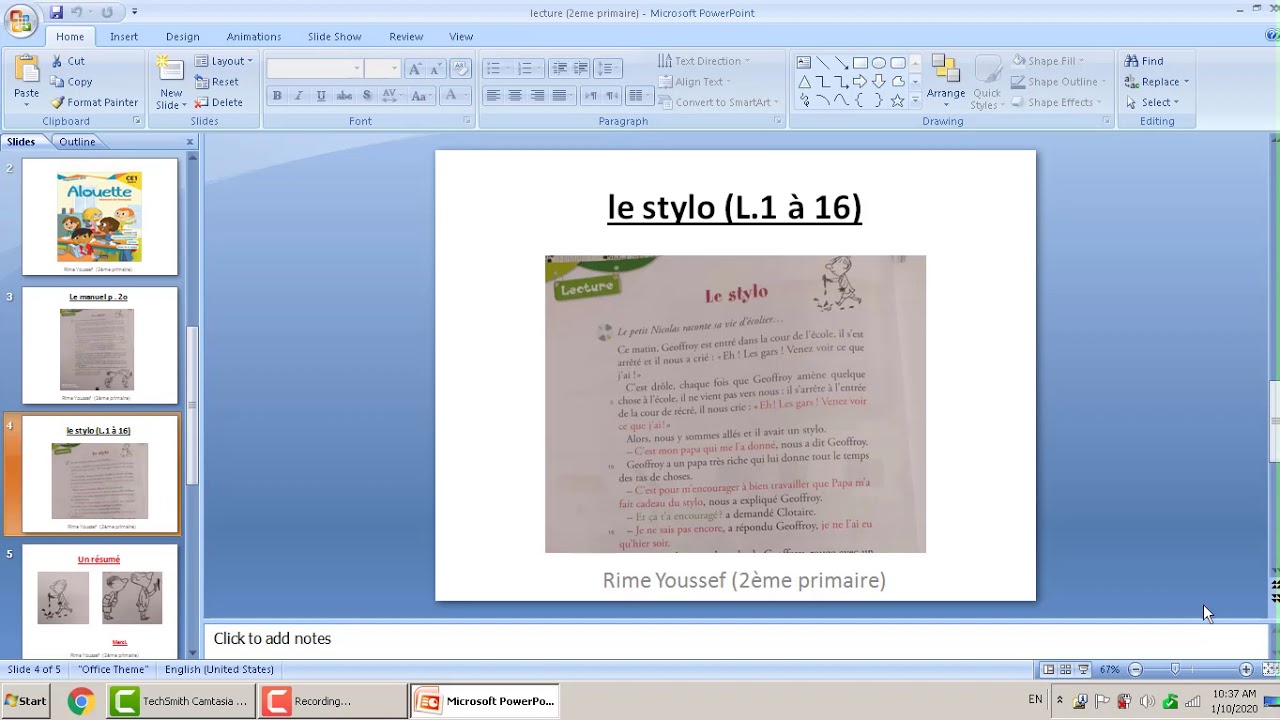Toggle Strikethrough formatting
The image size is (1280, 720).
point(344,96)
